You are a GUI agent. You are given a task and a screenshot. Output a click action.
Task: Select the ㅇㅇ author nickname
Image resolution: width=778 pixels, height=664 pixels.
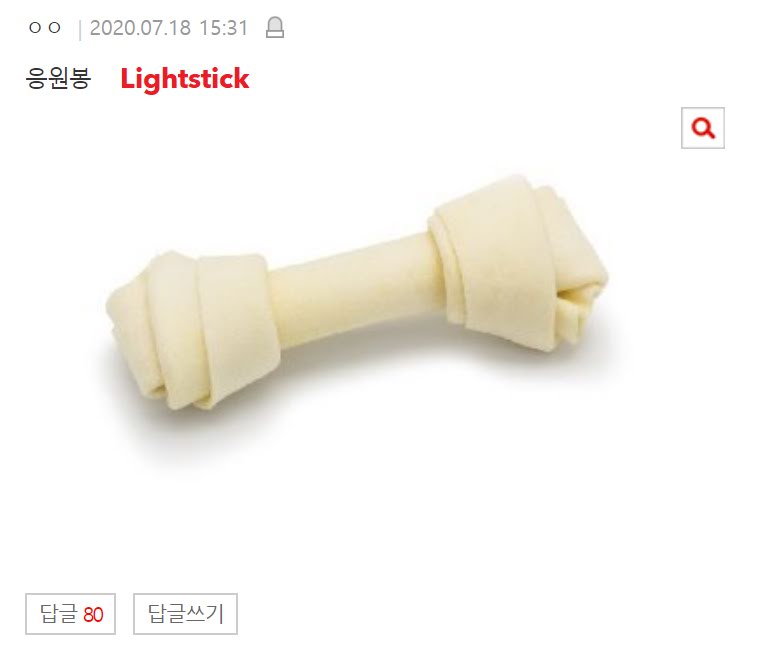pyautogui.click(x=45, y=28)
